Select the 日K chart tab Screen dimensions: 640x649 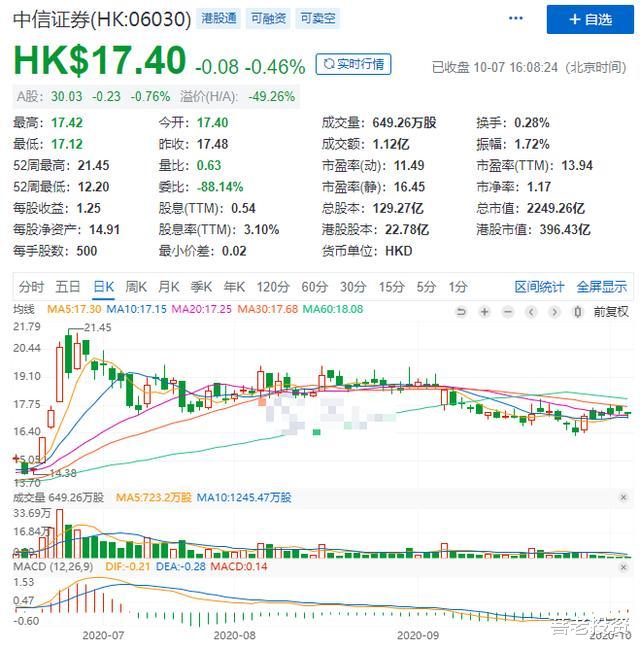(103, 287)
